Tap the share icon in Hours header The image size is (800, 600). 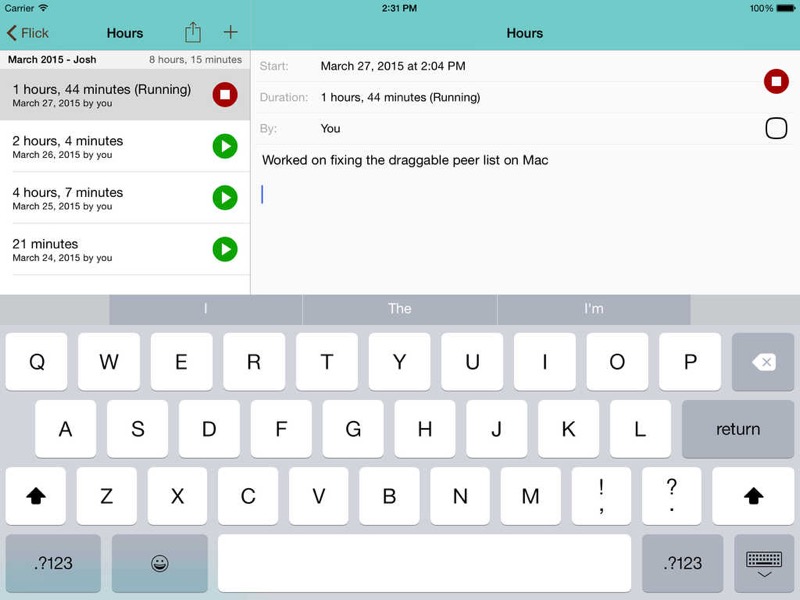(x=192, y=33)
